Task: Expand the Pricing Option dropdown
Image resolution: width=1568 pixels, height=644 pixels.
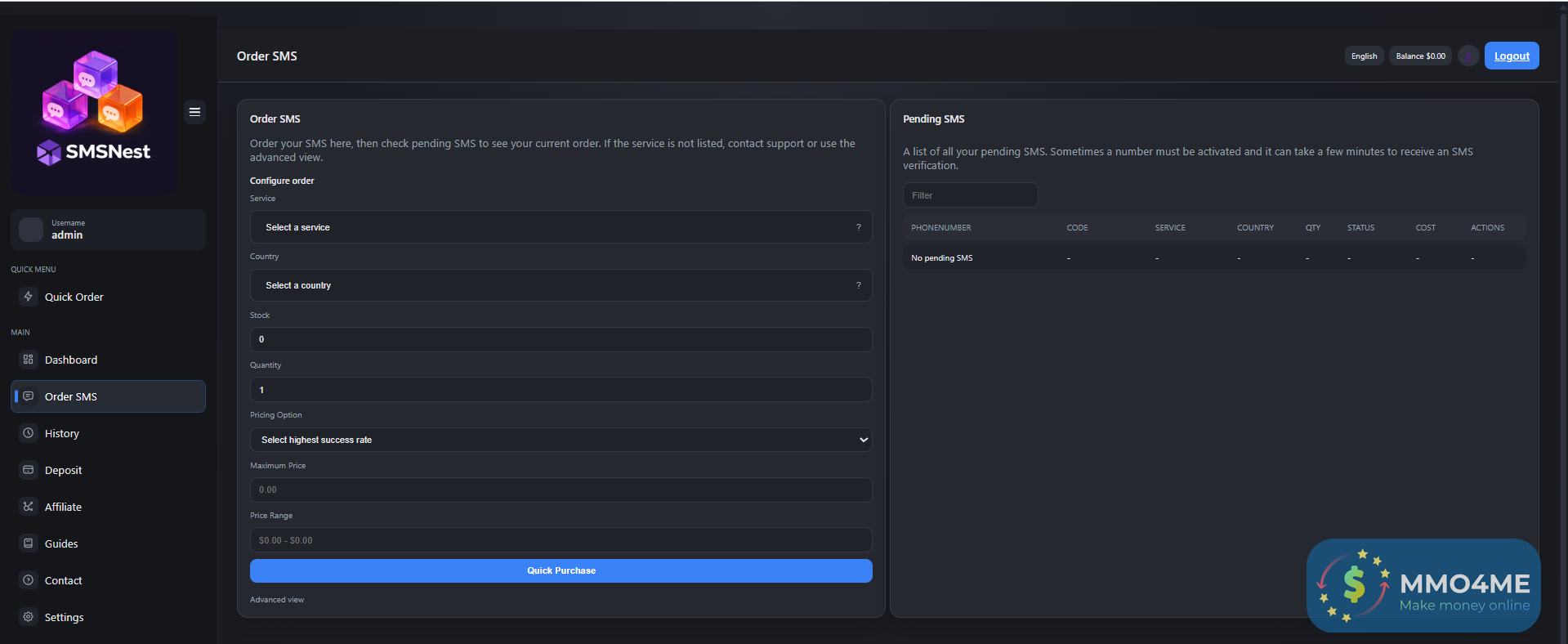Action: tap(561, 440)
